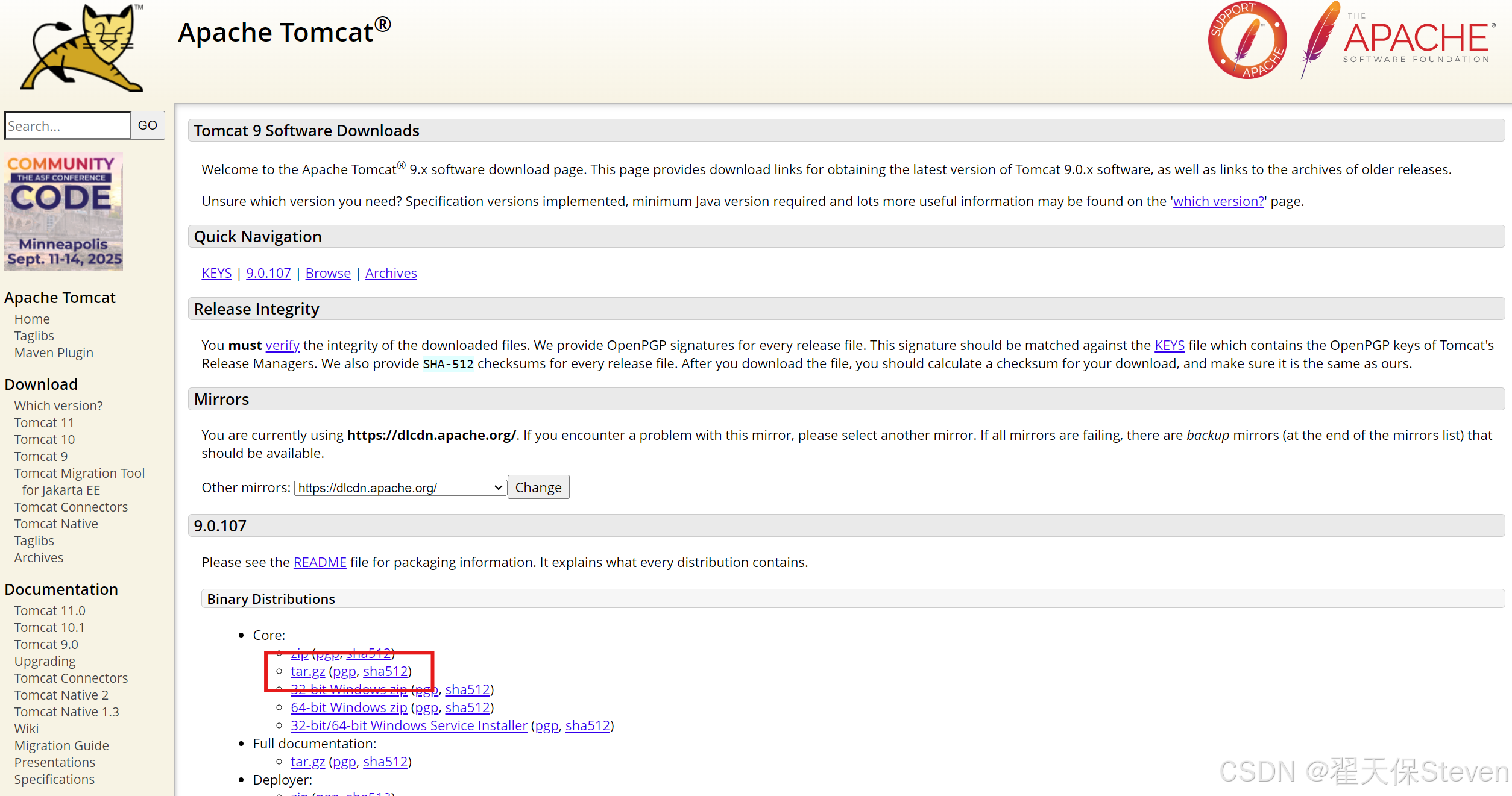Open Tomcat 10.1 documentation
Viewport: 1512px width, 796px height.
pyautogui.click(x=49, y=627)
